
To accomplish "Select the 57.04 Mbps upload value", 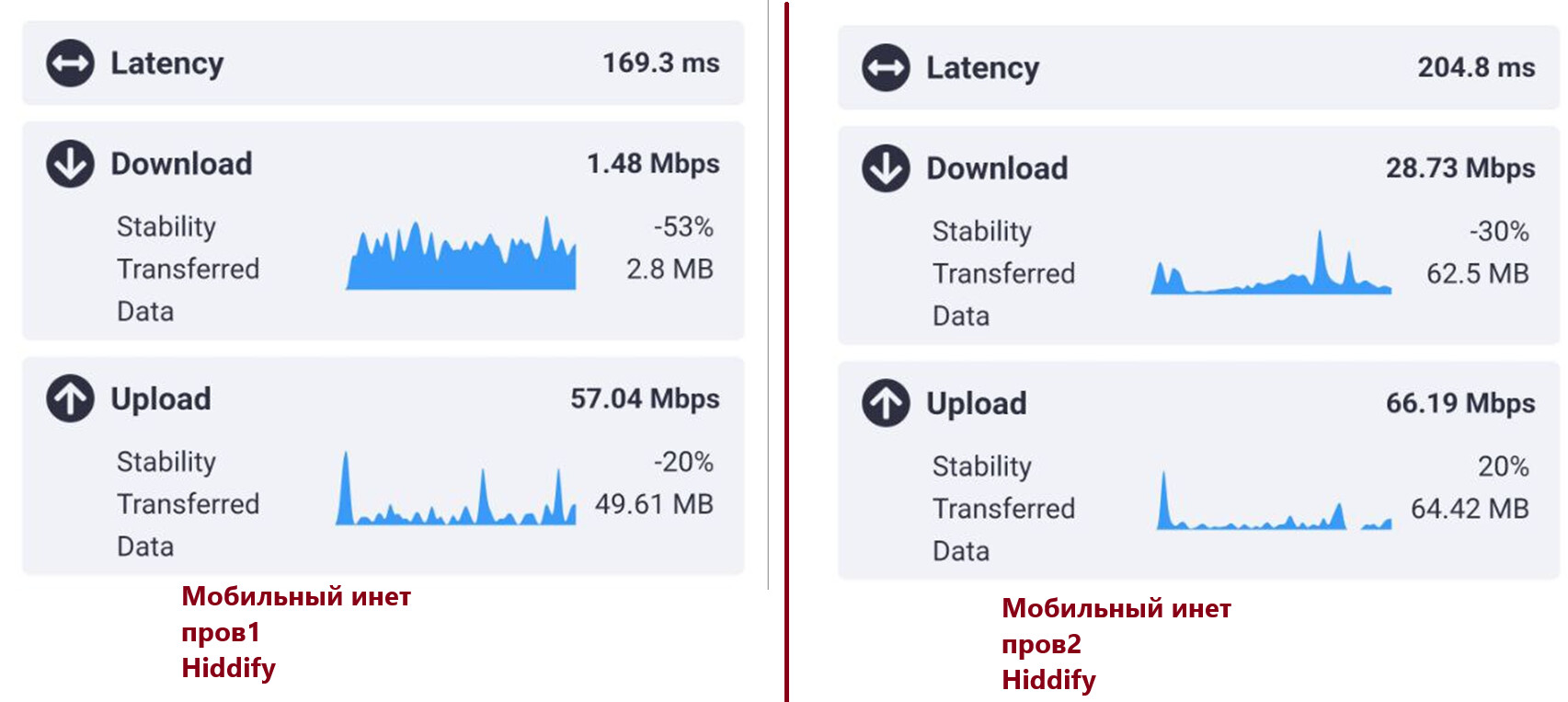I will (x=645, y=398).
